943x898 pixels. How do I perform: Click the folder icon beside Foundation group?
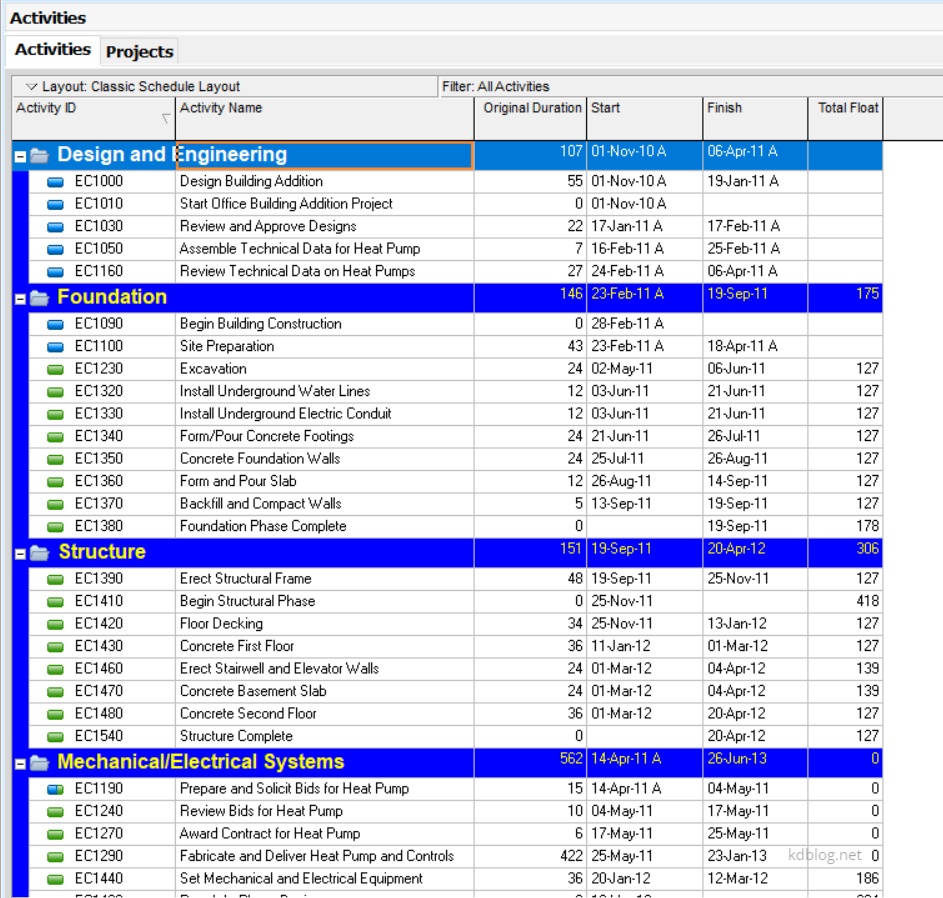pos(39,298)
